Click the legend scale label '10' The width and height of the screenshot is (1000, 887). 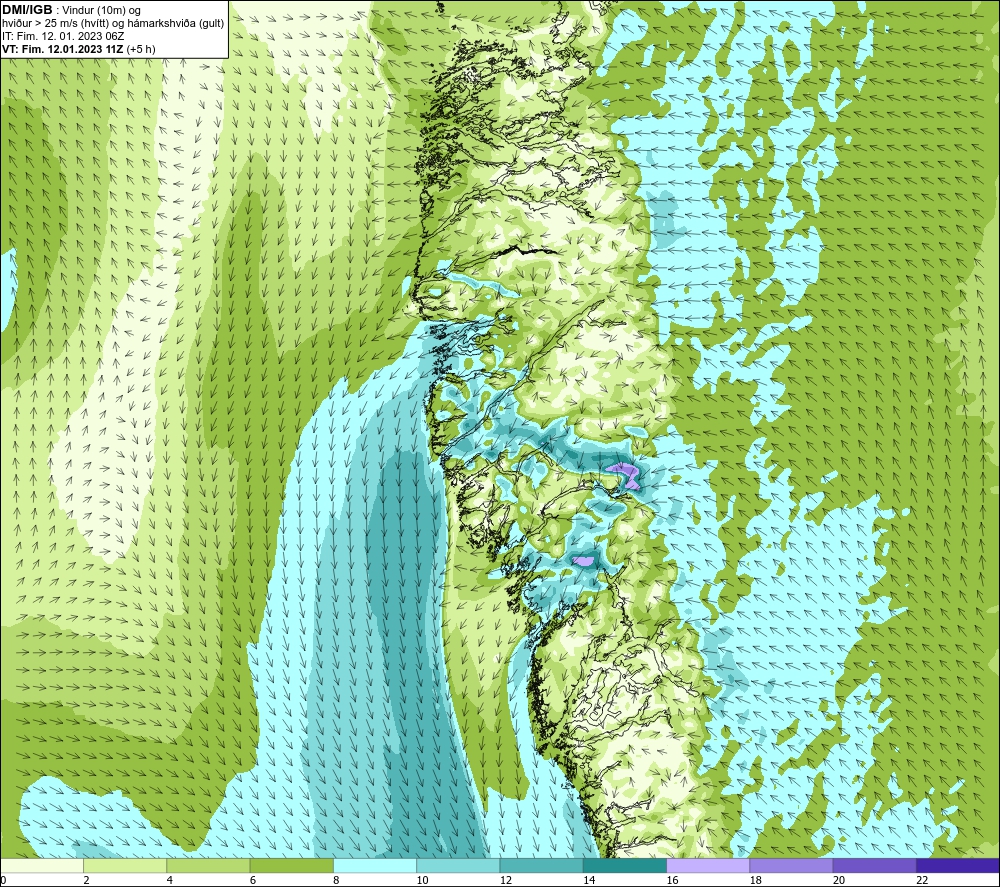[x=422, y=880]
